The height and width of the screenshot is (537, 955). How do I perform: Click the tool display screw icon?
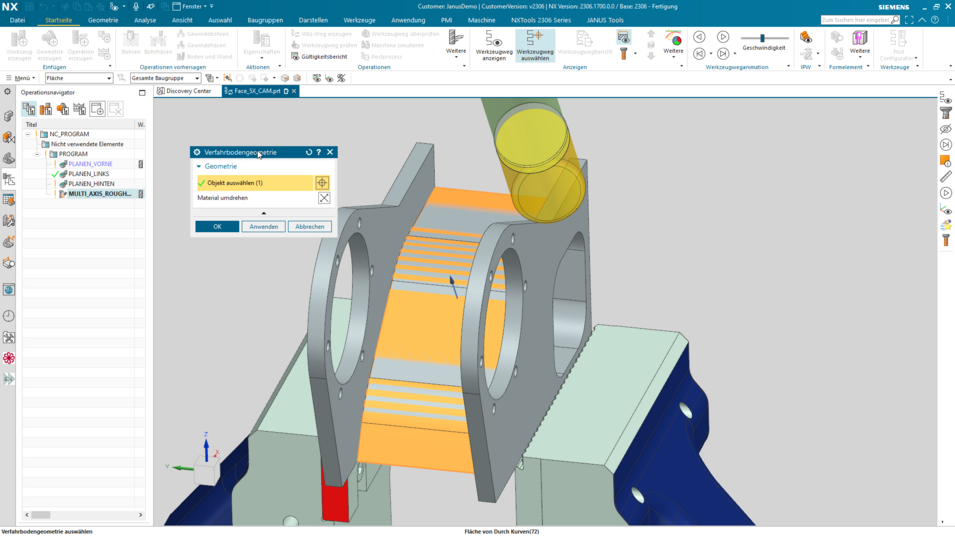click(x=624, y=54)
